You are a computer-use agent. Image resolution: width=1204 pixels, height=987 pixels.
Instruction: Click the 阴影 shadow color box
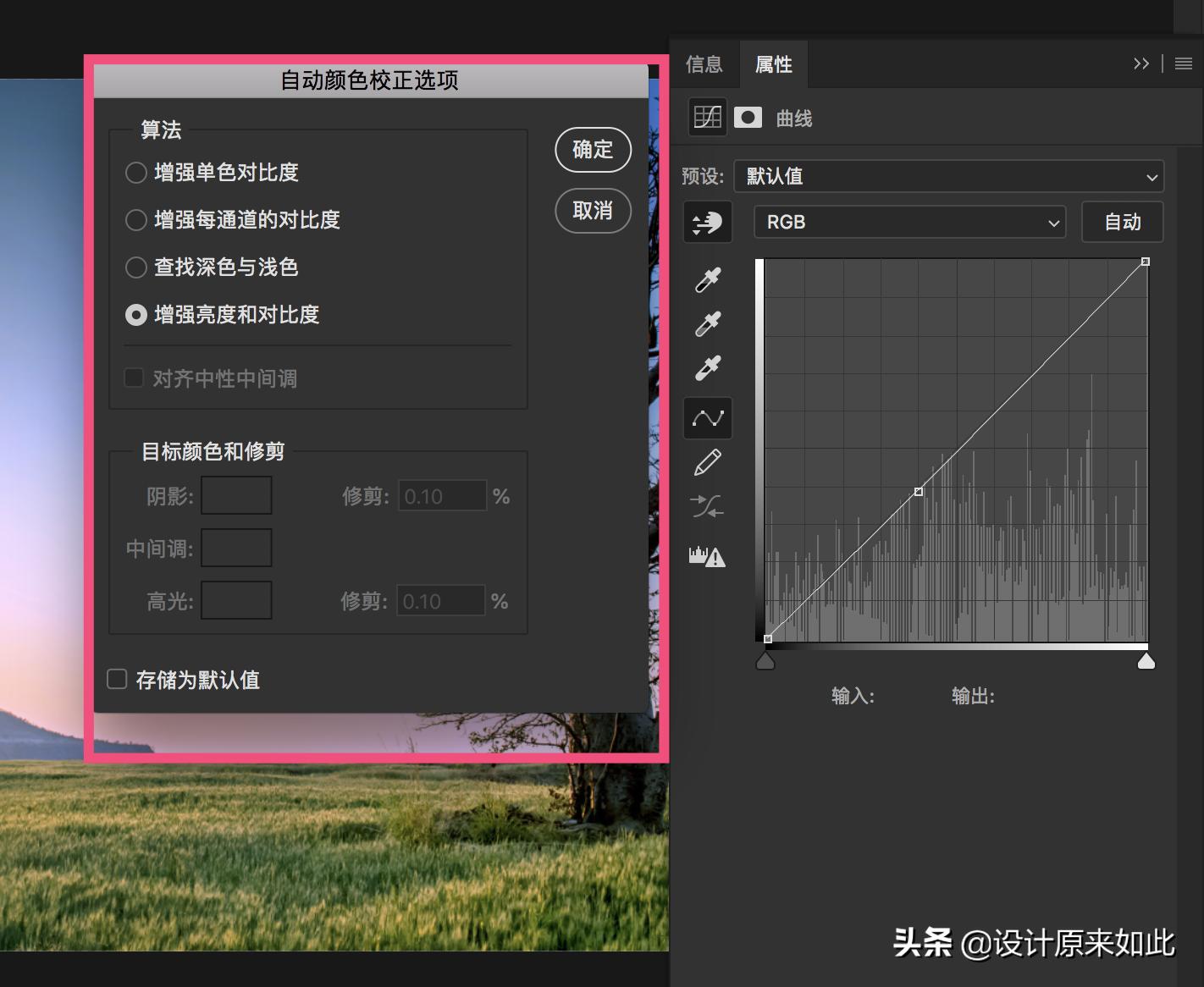(x=235, y=494)
